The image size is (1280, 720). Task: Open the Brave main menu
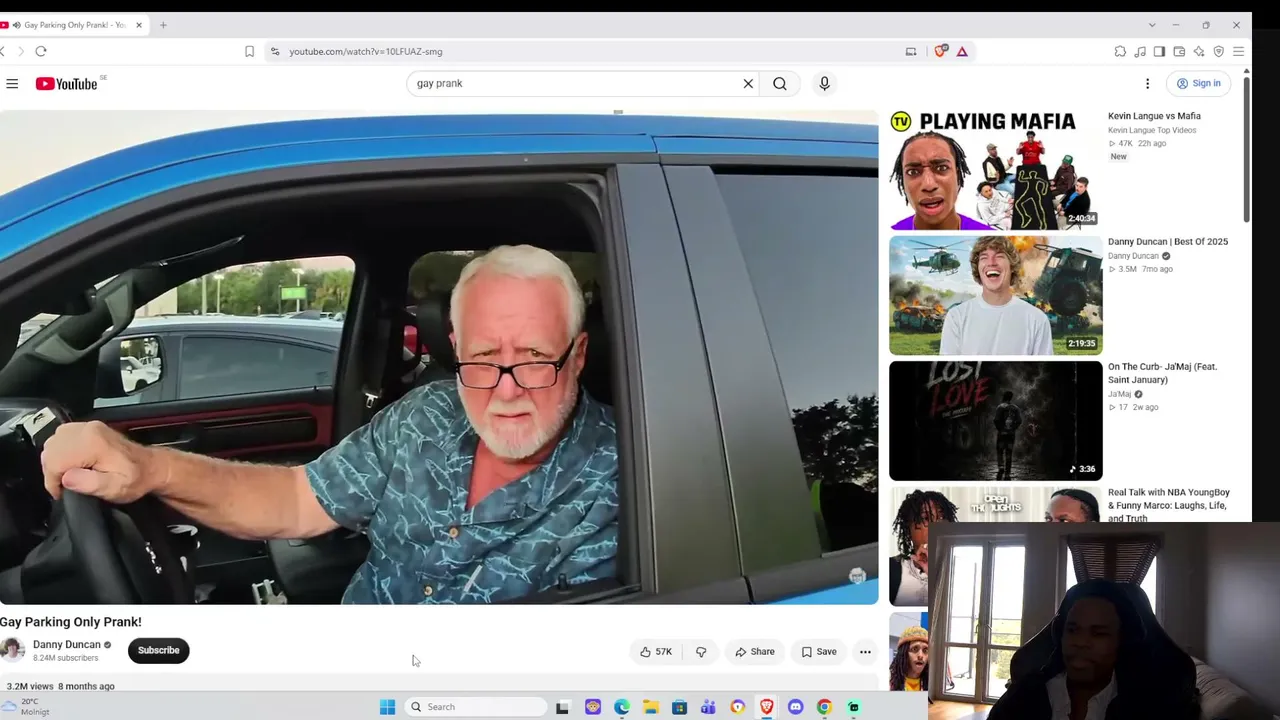coord(1238,51)
